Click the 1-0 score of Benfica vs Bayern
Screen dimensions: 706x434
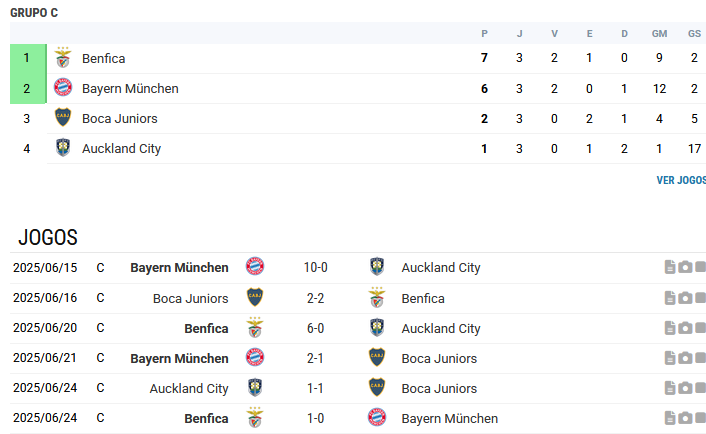(x=316, y=418)
